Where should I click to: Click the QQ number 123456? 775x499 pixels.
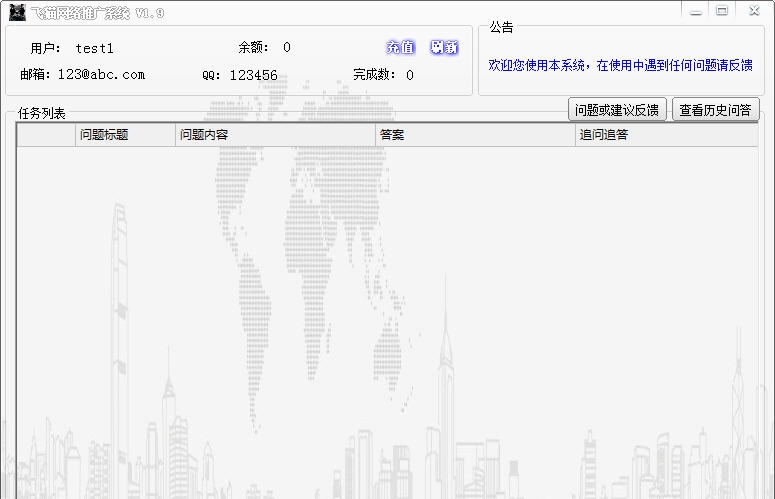254,75
